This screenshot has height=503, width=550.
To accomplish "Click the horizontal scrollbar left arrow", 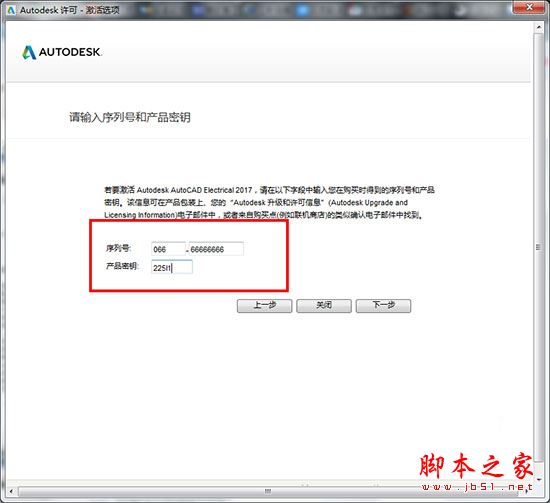I will pyautogui.click(x=11, y=491).
